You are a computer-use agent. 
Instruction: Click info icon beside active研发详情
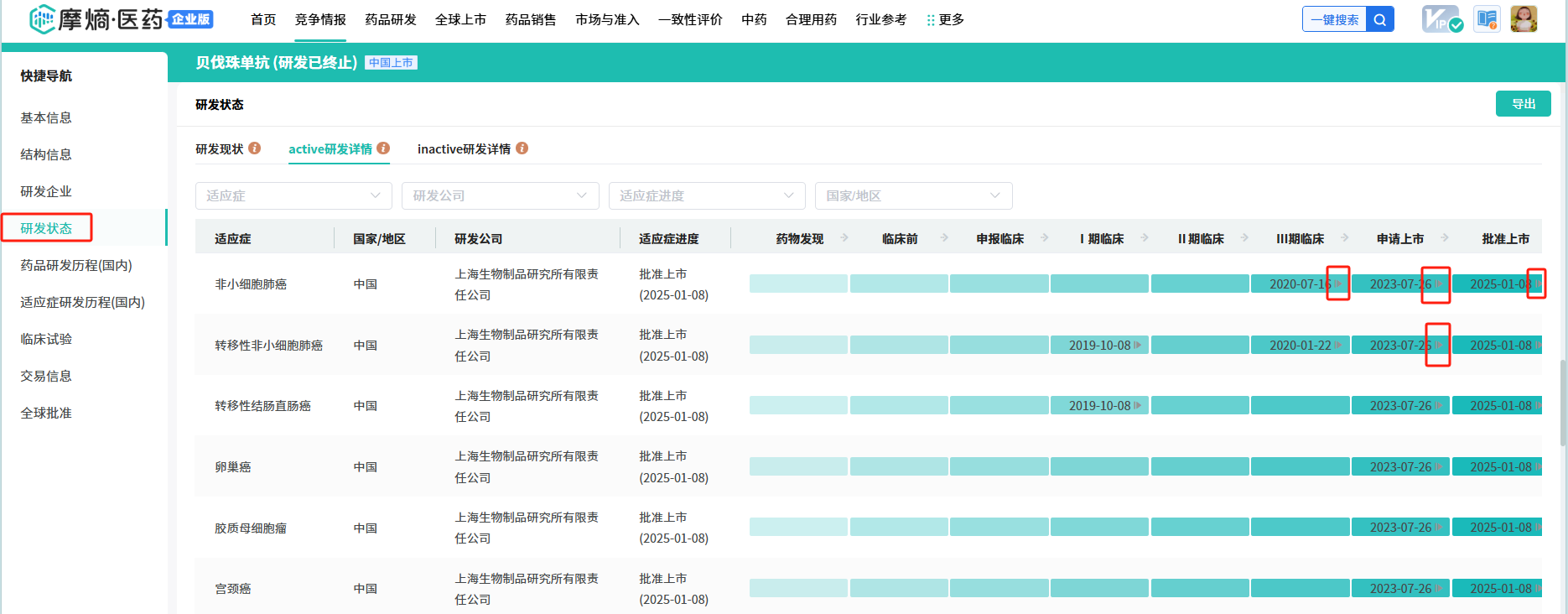pyautogui.click(x=383, y=148)
